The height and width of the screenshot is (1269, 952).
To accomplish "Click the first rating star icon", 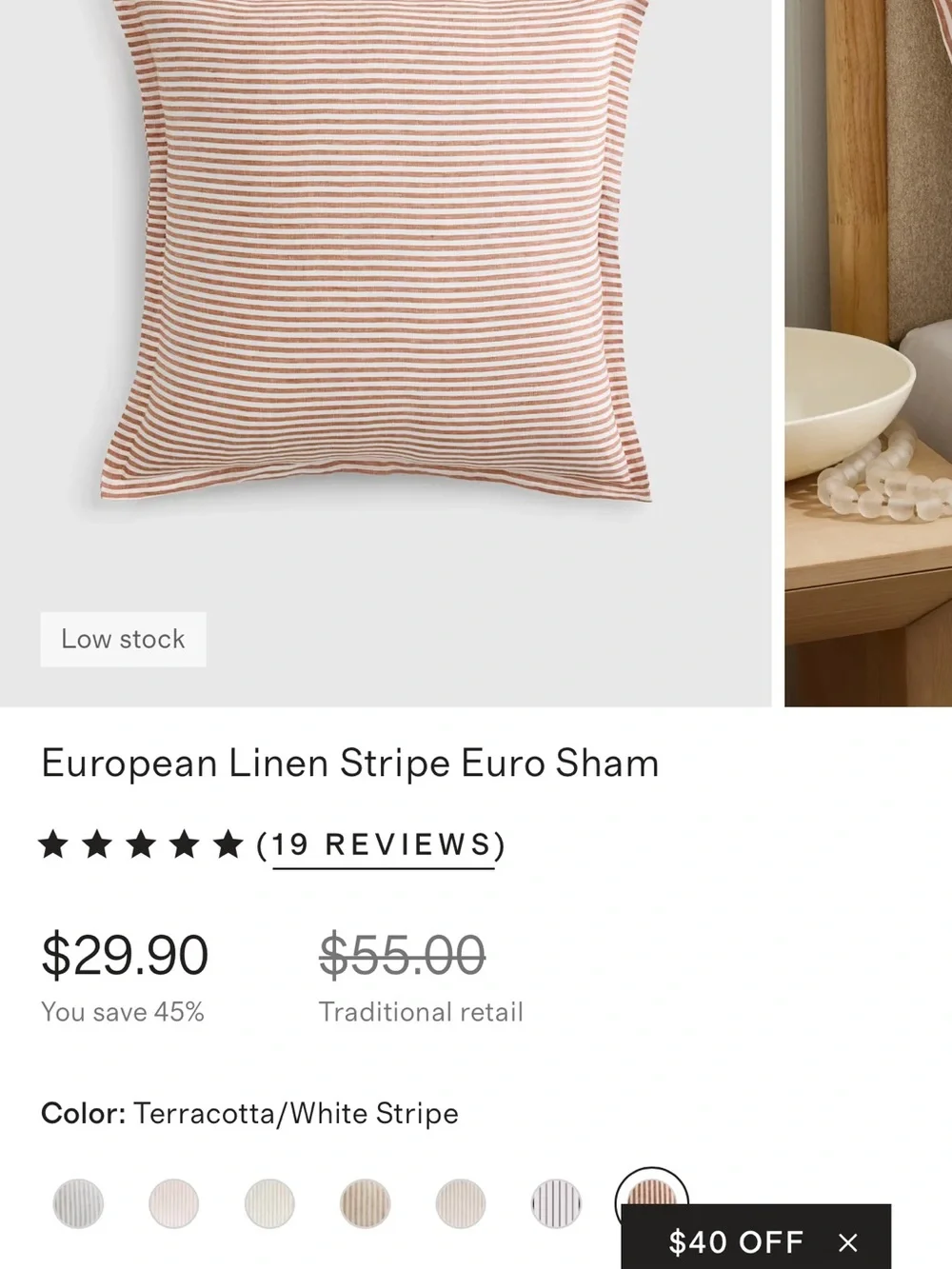I will click(54, 844).
